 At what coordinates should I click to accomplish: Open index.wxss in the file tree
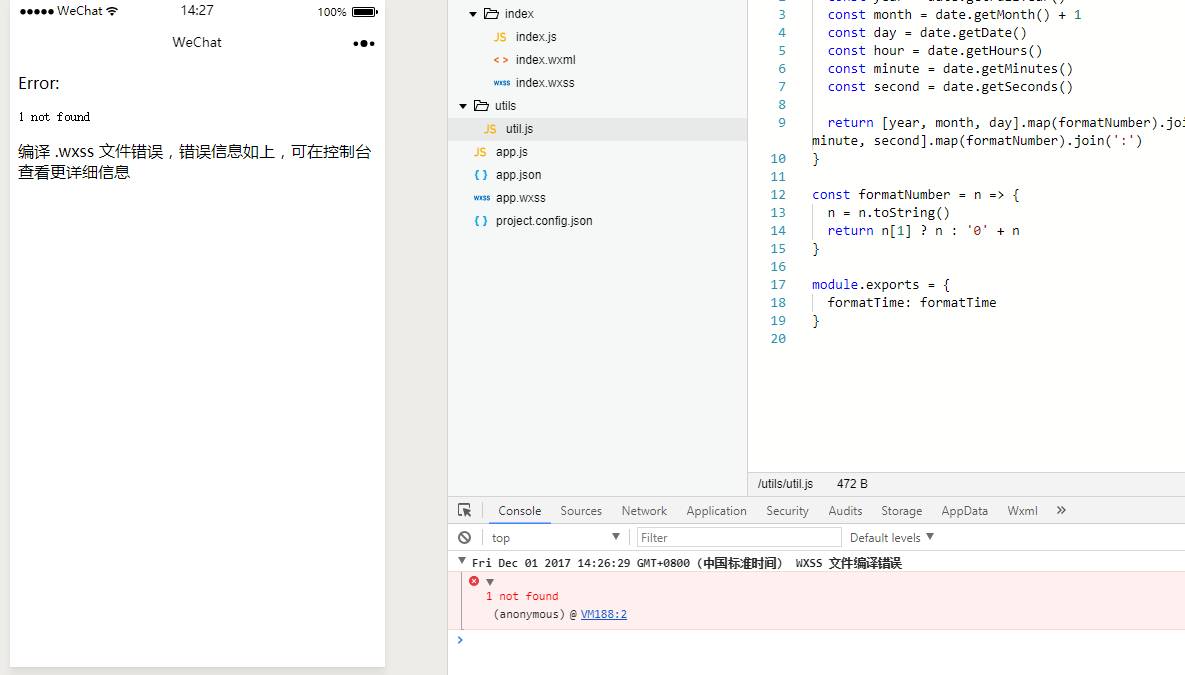pyautogui.click(x=545, y=83)
